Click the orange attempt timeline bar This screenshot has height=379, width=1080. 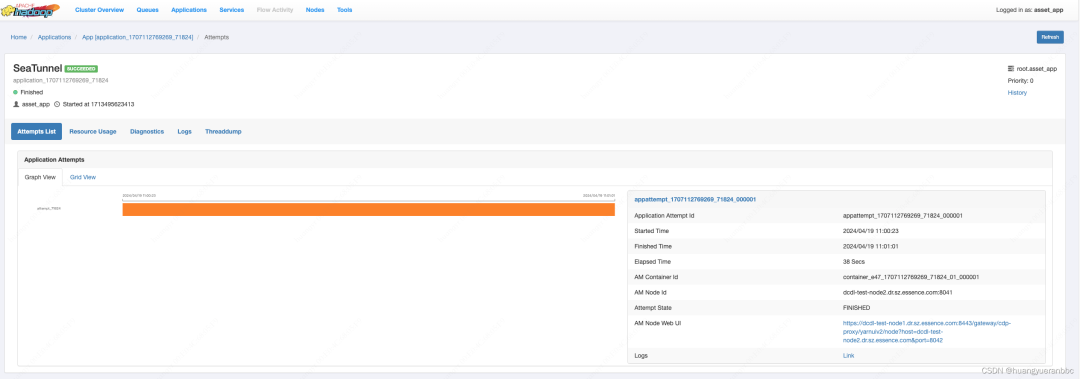point(368,209)
